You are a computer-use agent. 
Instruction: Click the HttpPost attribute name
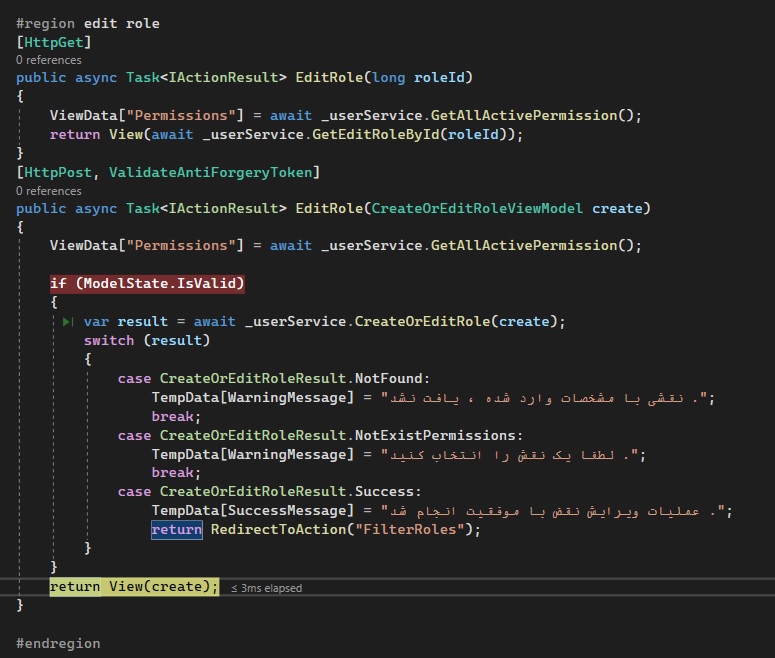[58, 173]
